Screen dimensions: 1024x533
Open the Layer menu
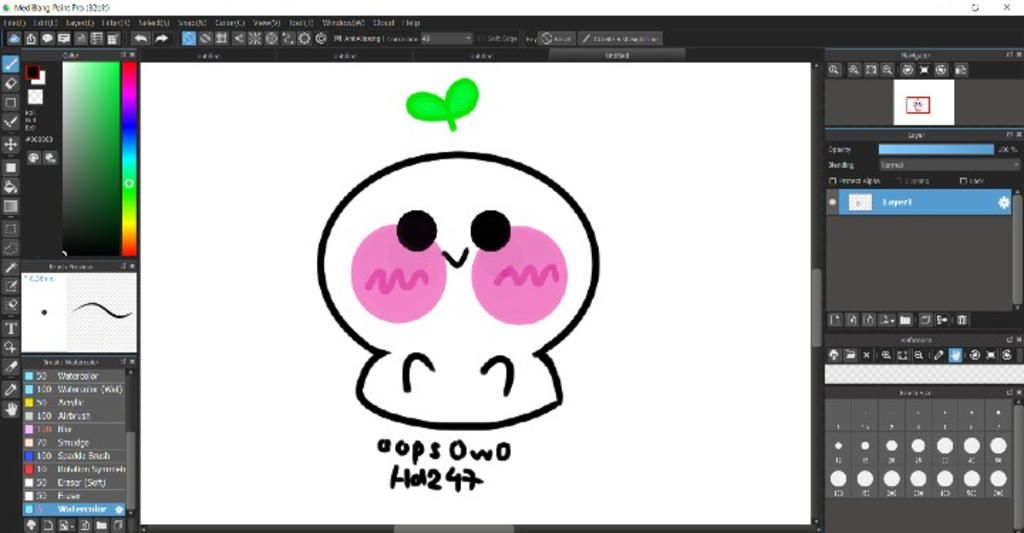(80, 23)
